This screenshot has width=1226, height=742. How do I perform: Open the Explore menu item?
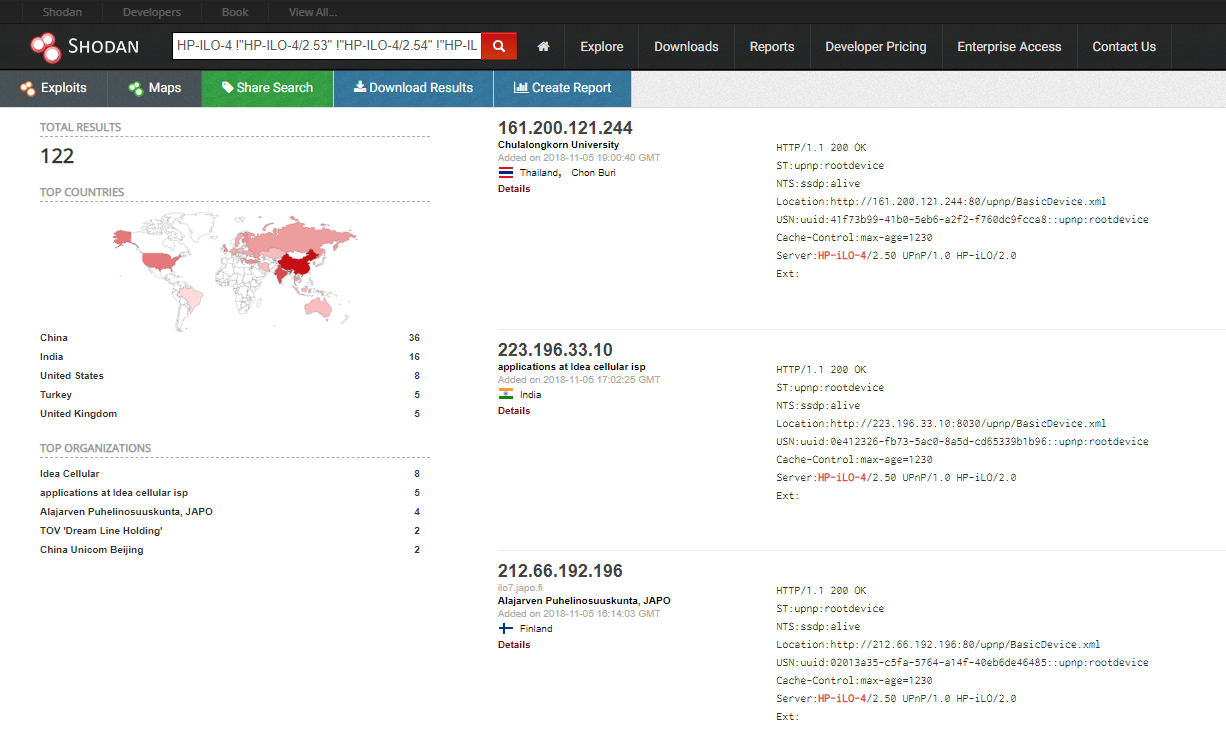[602, 46]
